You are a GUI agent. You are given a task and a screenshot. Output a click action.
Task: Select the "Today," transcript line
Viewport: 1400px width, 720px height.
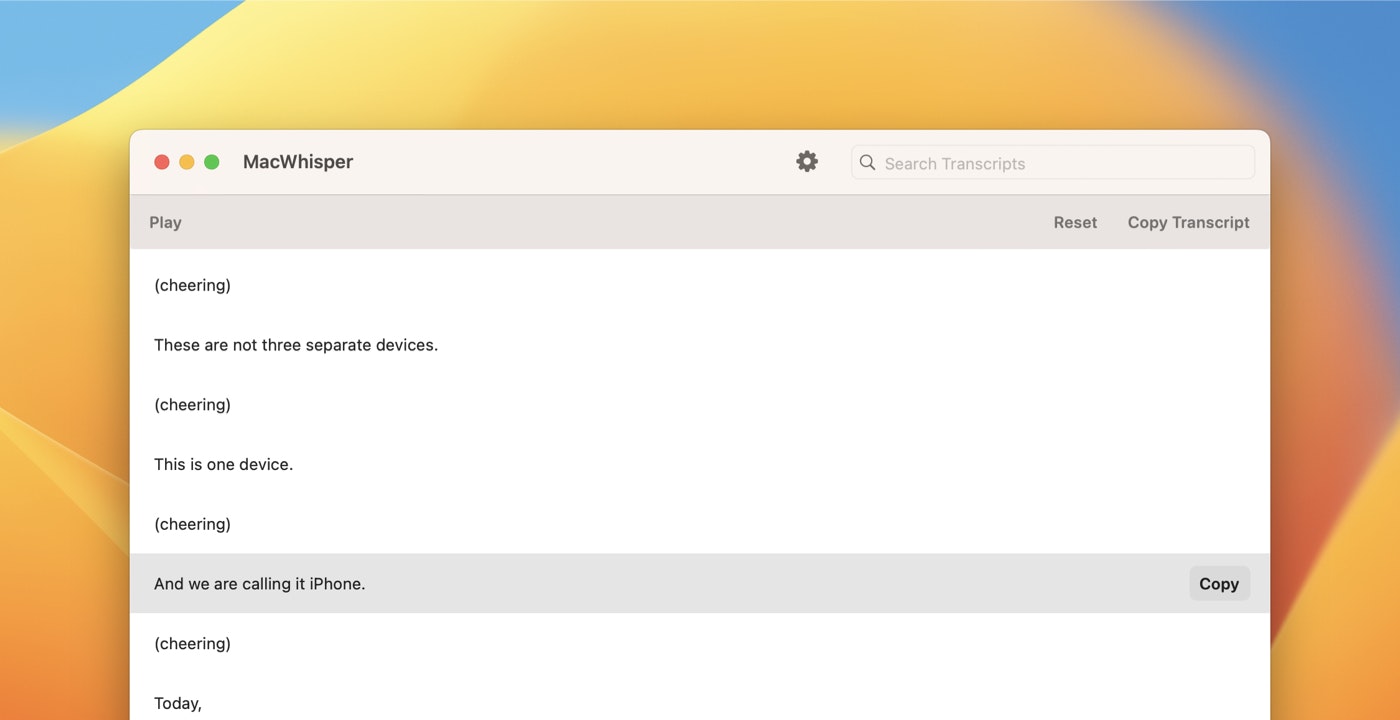click(178, 703)
